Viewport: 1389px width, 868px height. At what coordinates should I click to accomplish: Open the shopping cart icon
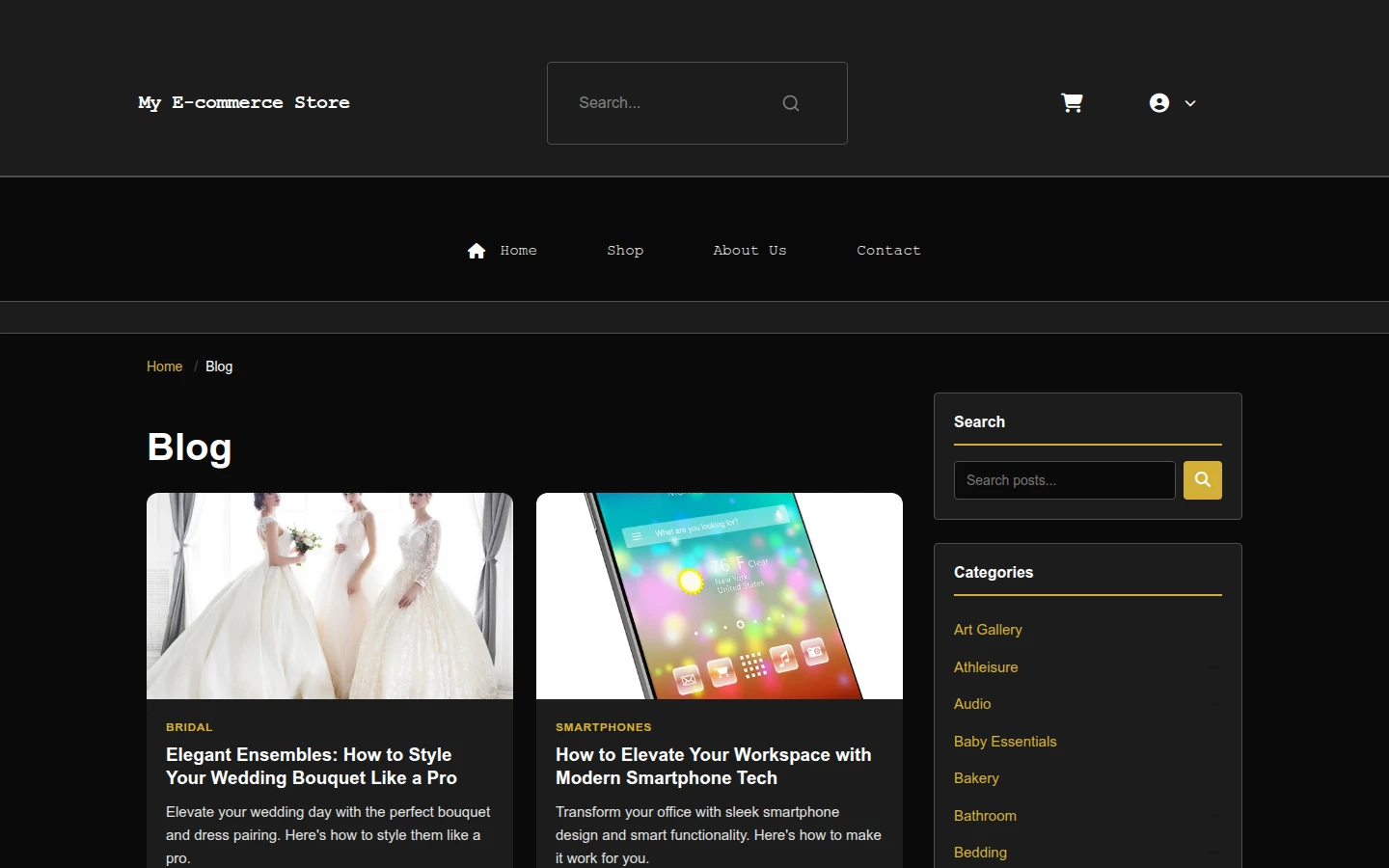[x=1072, y=102]
